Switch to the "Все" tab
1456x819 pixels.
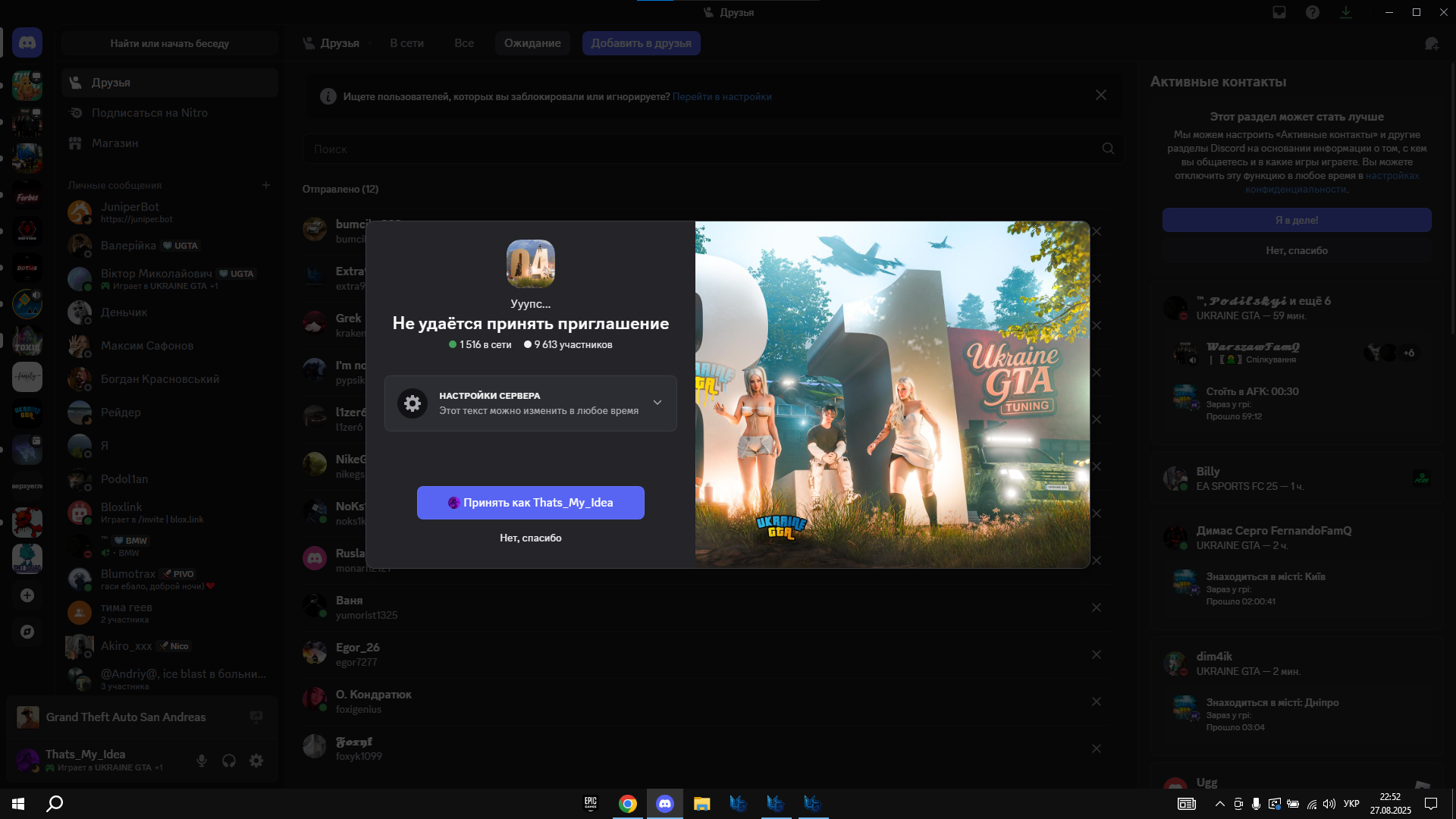[x=464, y=43]
